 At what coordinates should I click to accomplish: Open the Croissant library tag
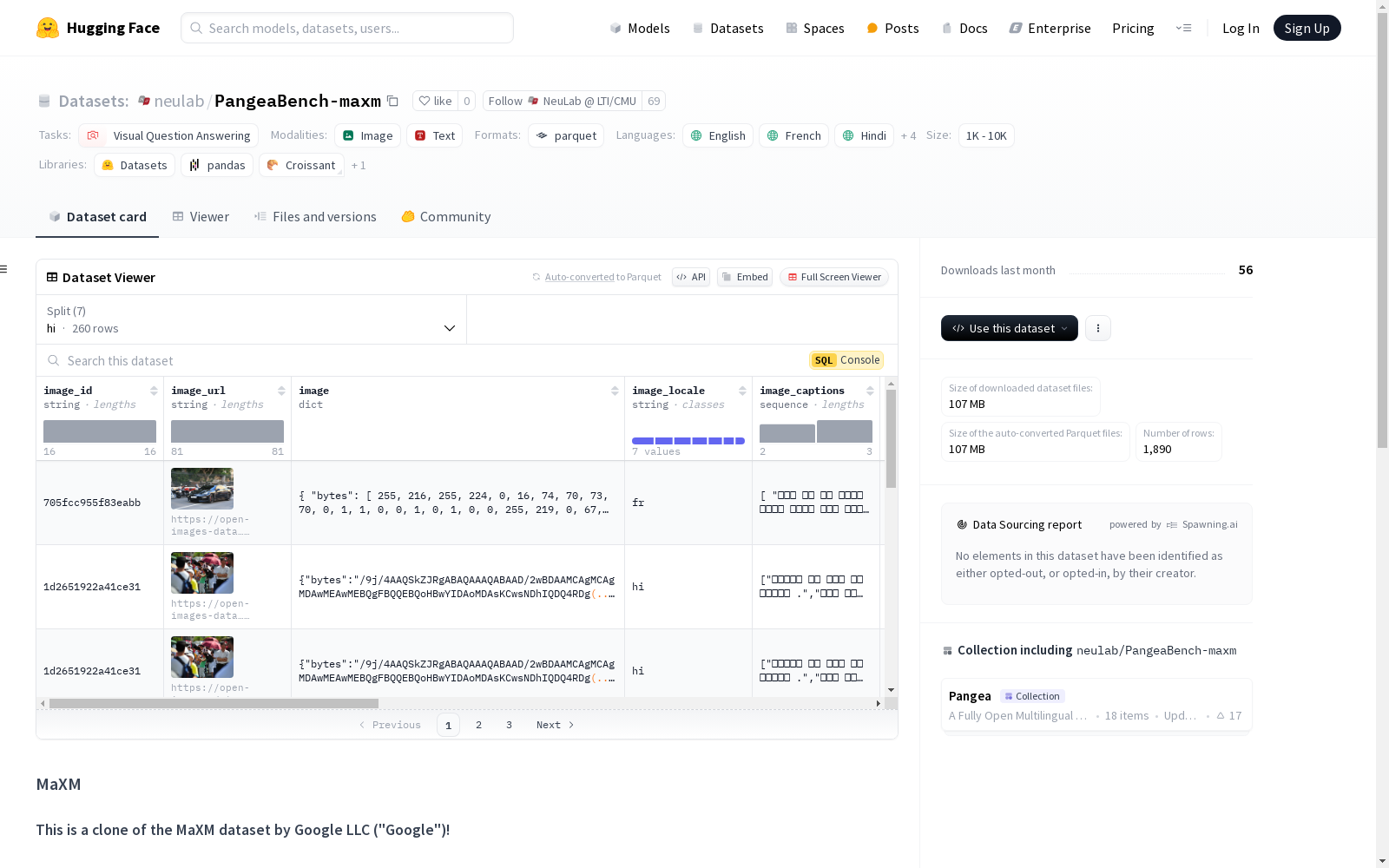coord(301,165)
